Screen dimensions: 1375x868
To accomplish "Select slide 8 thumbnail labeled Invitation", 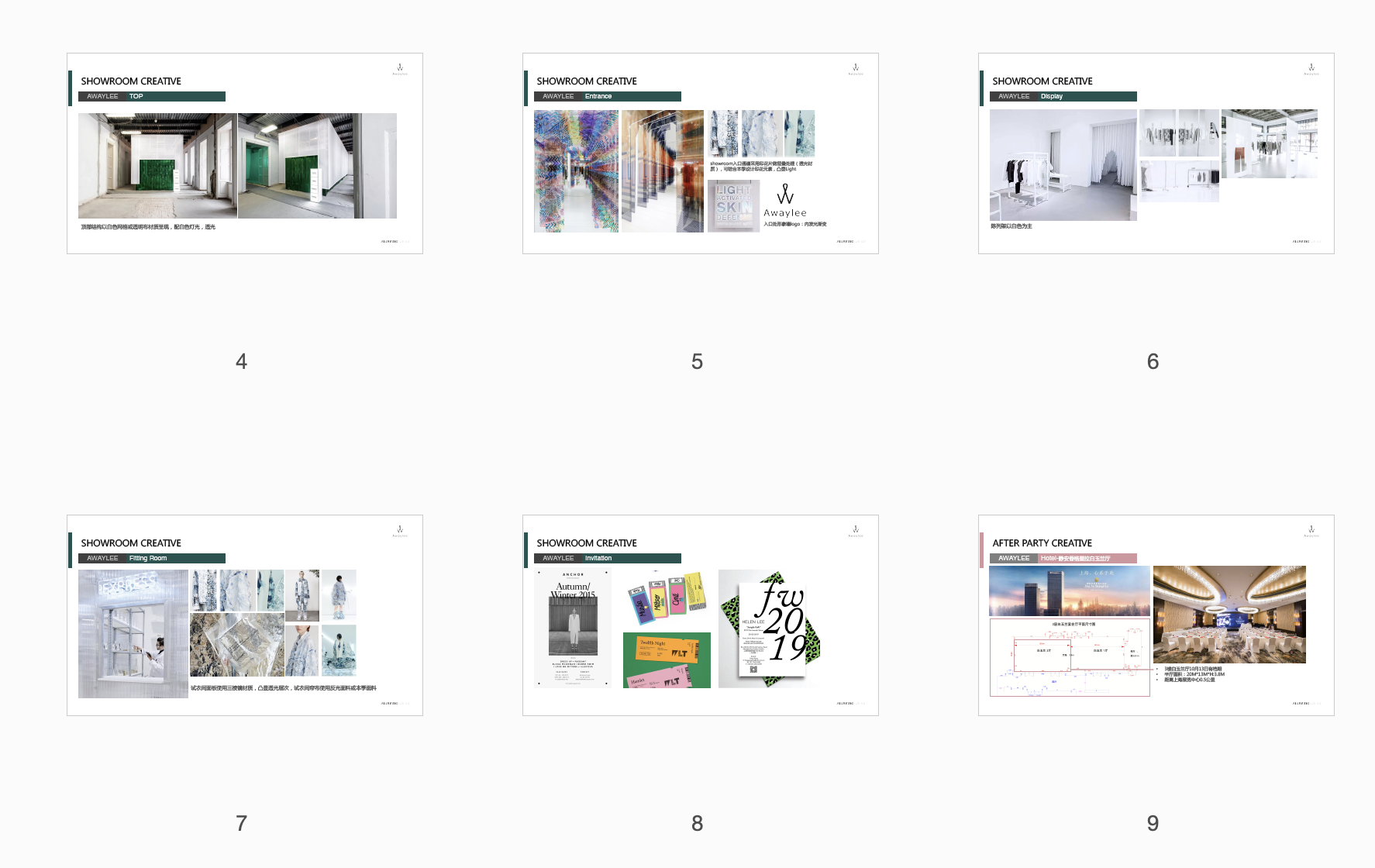I will (701, 615).
